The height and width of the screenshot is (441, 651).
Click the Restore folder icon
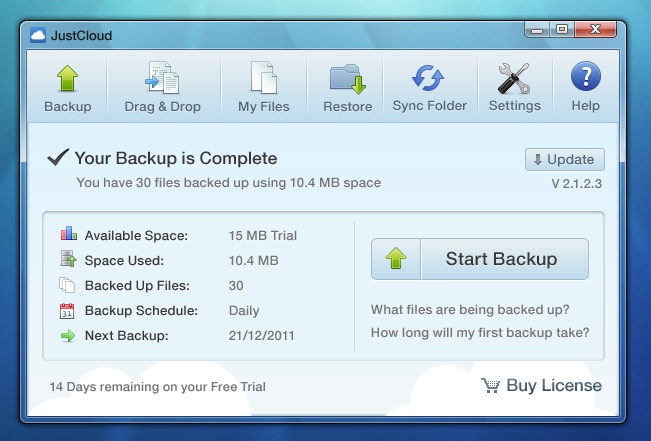coord(347,78)
